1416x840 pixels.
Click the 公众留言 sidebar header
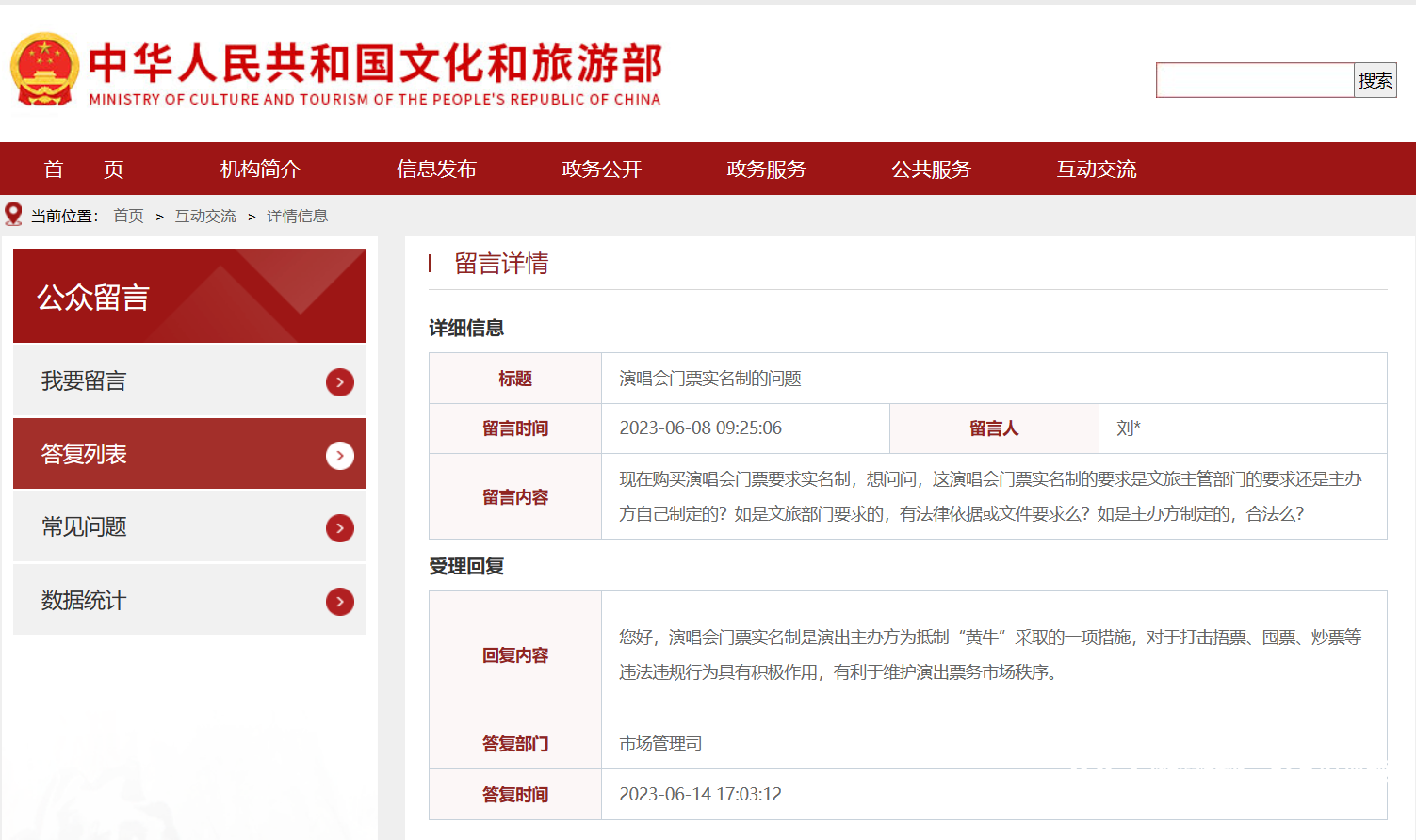(x=189, y=296)
